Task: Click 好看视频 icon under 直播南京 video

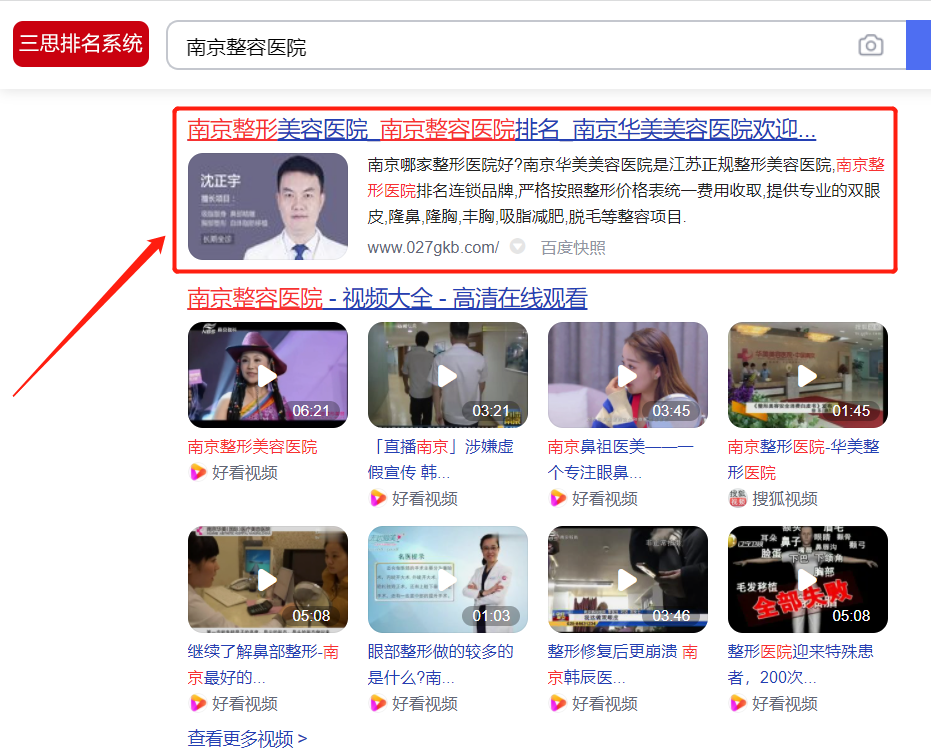Action: 377,499
